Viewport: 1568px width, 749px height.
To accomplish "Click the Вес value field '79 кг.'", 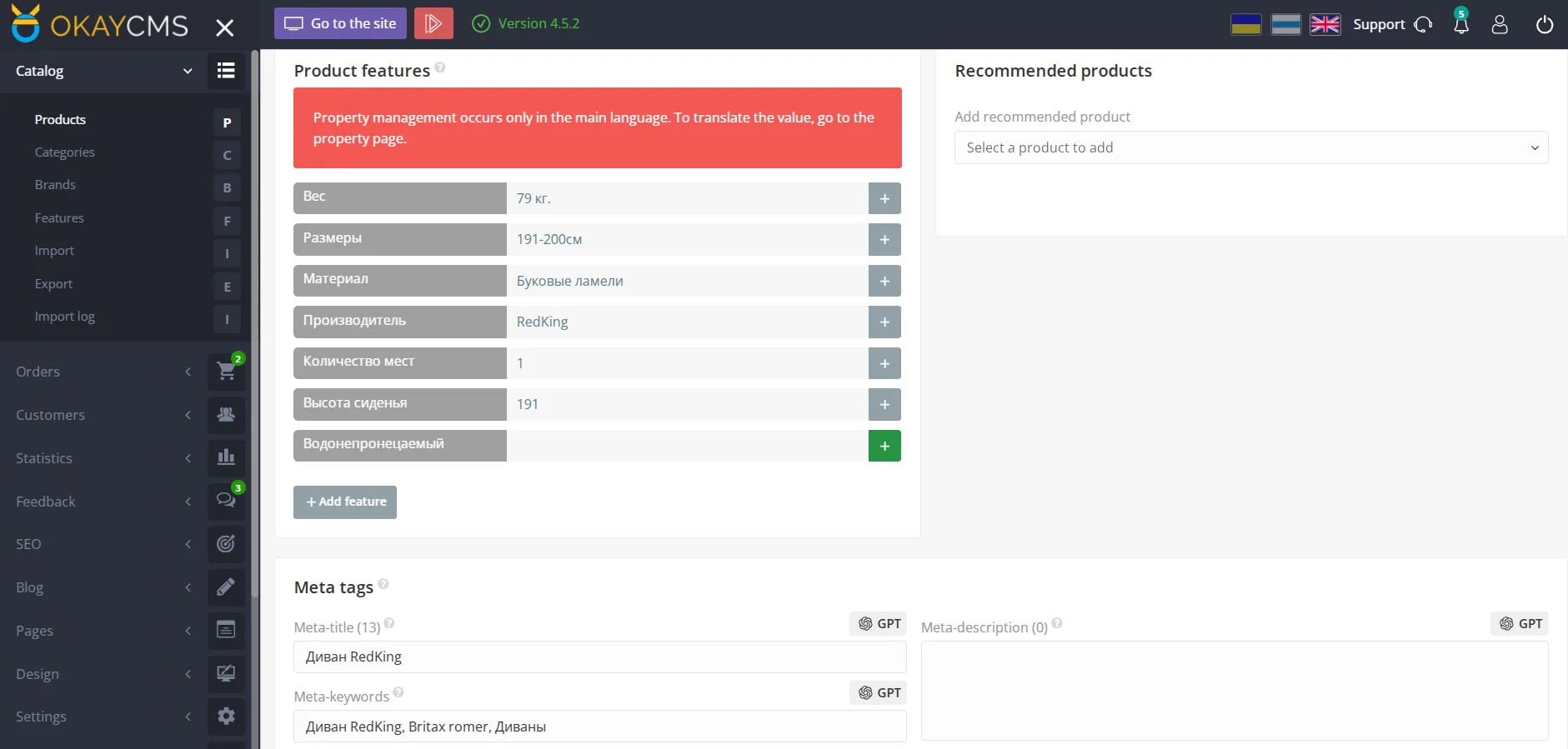I will point(688,198).
